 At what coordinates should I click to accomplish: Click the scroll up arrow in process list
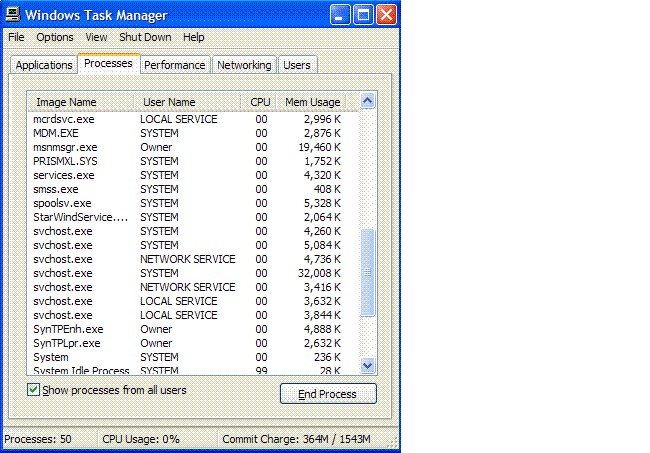(x=367, y=101)
